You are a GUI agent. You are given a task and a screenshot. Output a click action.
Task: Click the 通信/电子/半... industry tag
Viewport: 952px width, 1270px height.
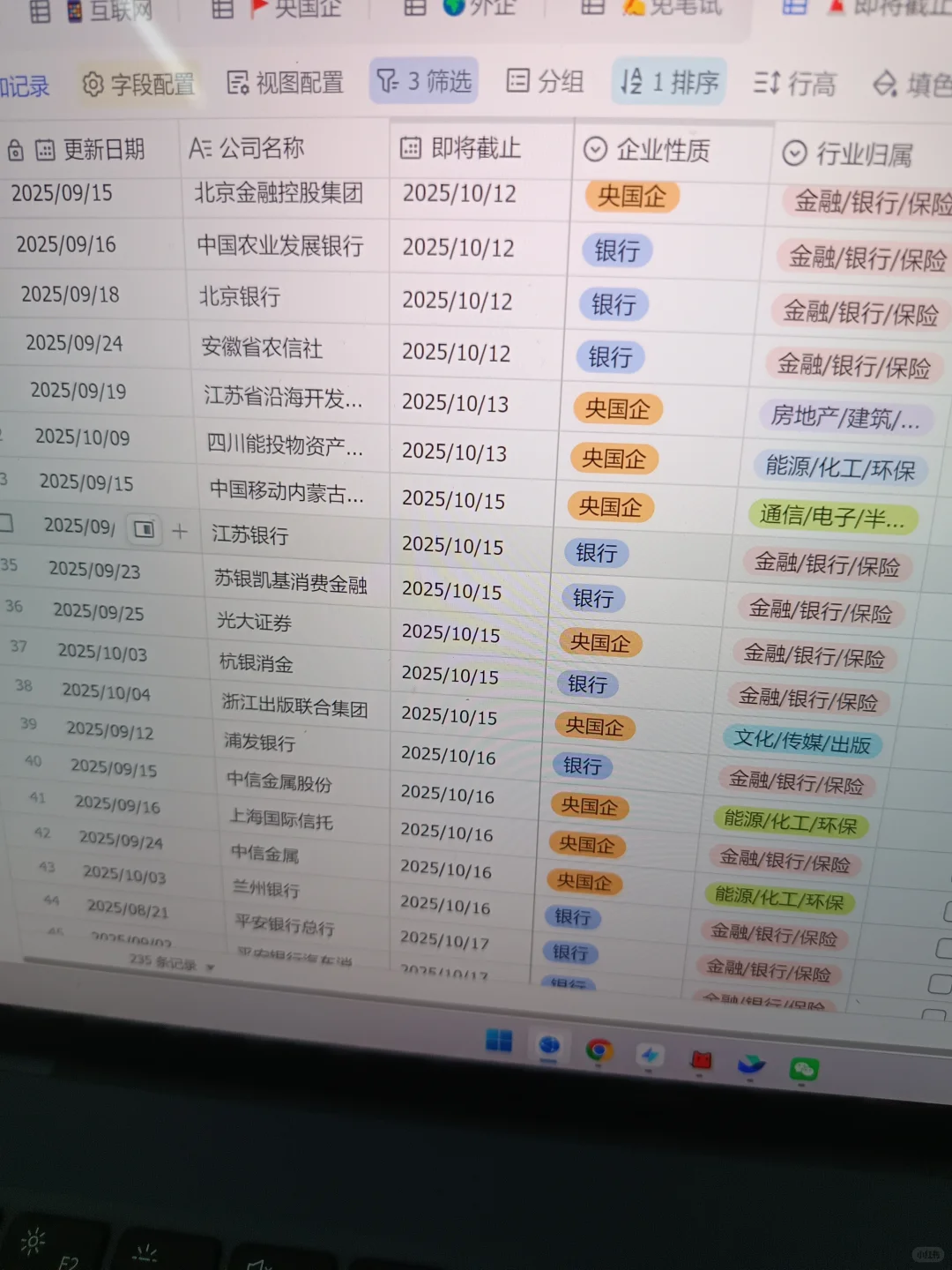coord(833,516)
